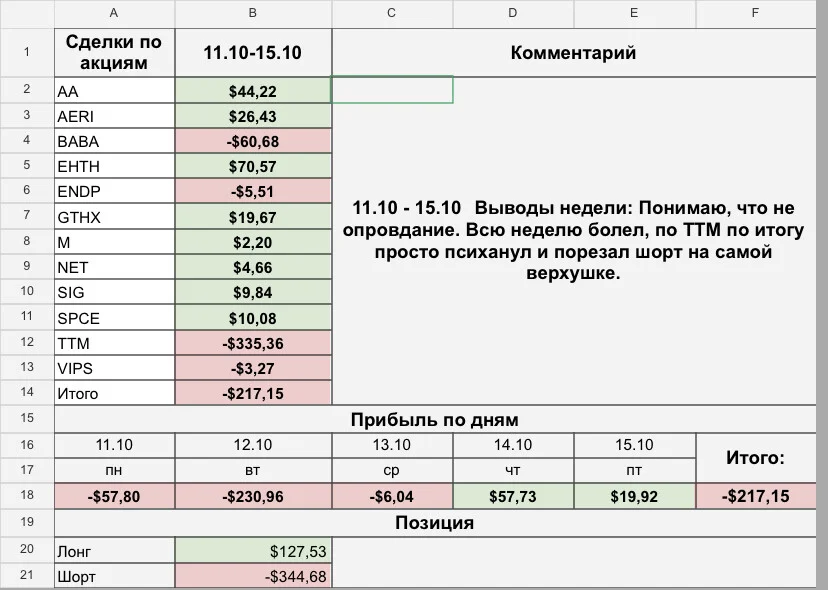Click the $9,84 value for SIG
Image resolution: width=828 pixels, height=590 pixels.
tap(253, 292)
